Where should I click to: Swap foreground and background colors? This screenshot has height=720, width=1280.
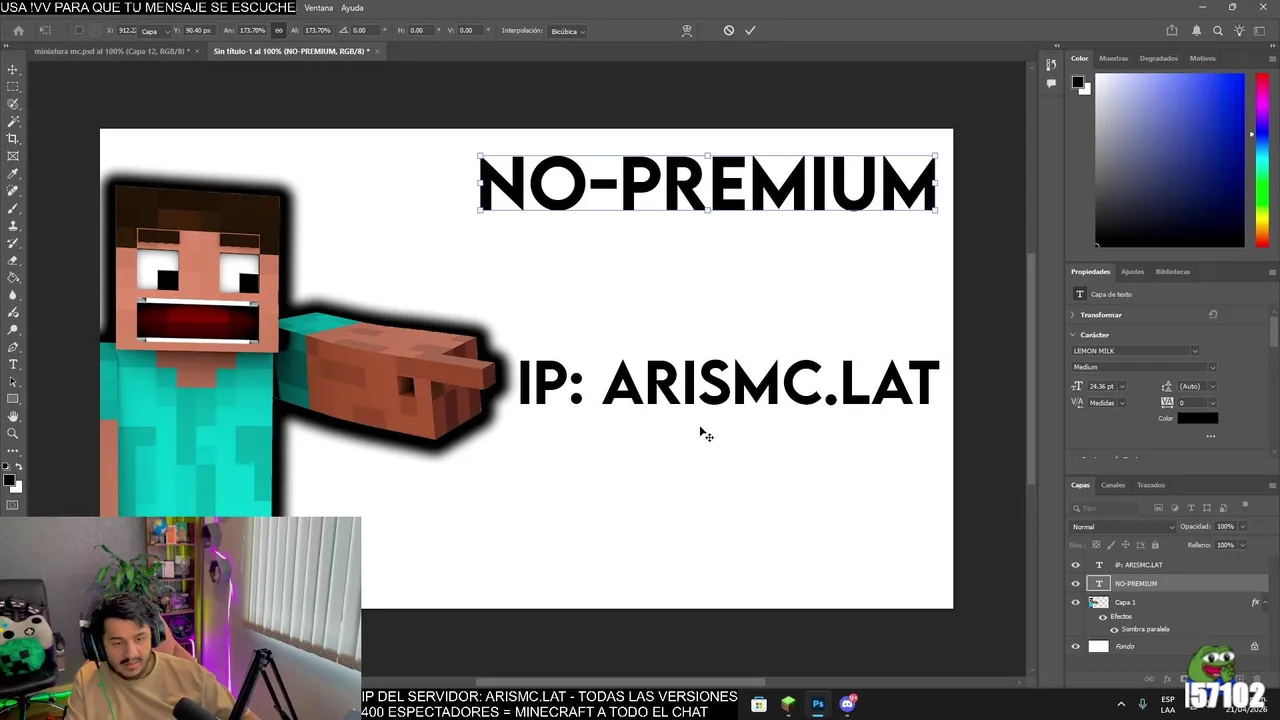click(x=18, y=467)
